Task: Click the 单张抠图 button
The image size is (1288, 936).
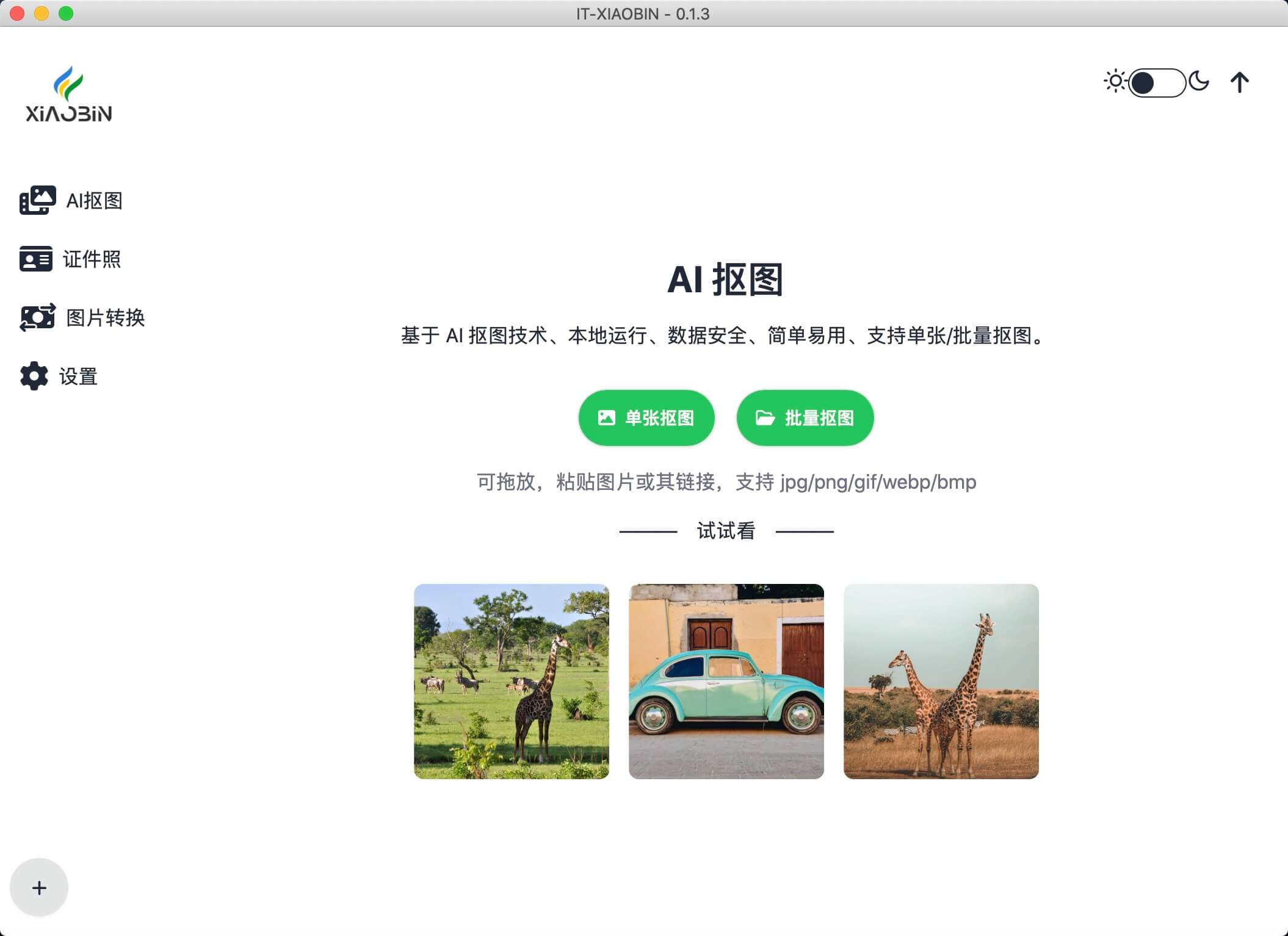Action: coord(646,417)
